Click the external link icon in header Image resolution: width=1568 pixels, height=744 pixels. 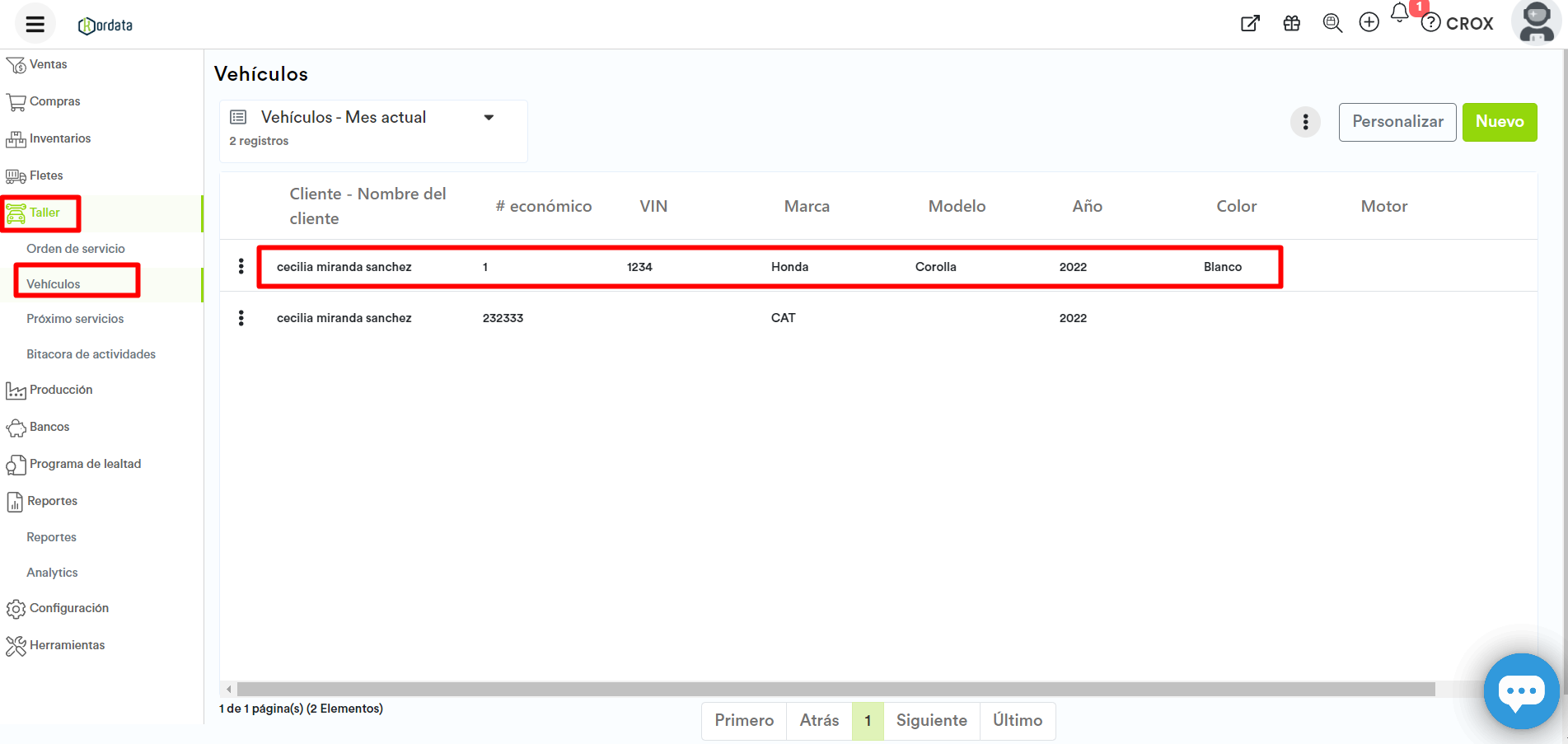point(1250,24)
